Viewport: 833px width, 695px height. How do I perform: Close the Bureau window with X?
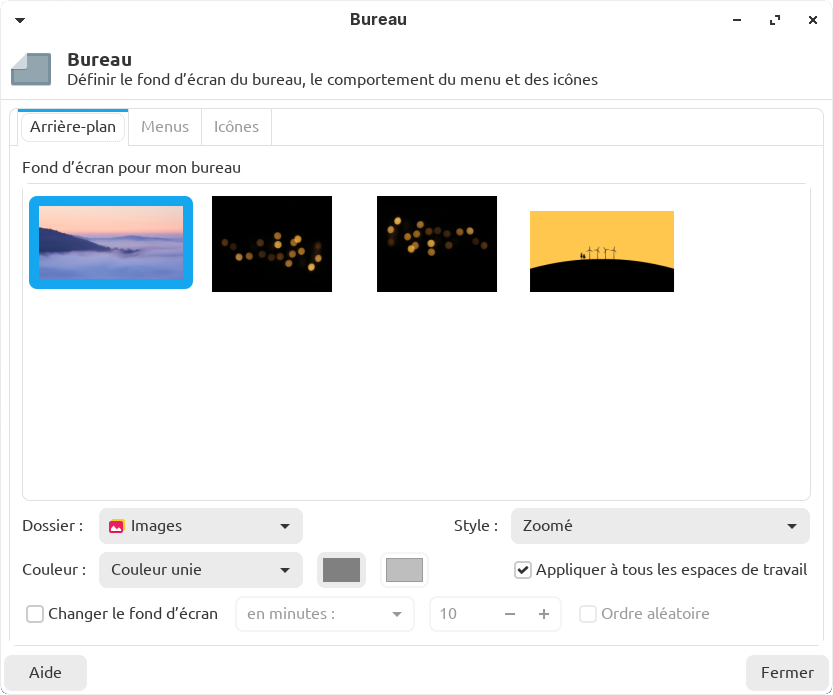(810, 20)
